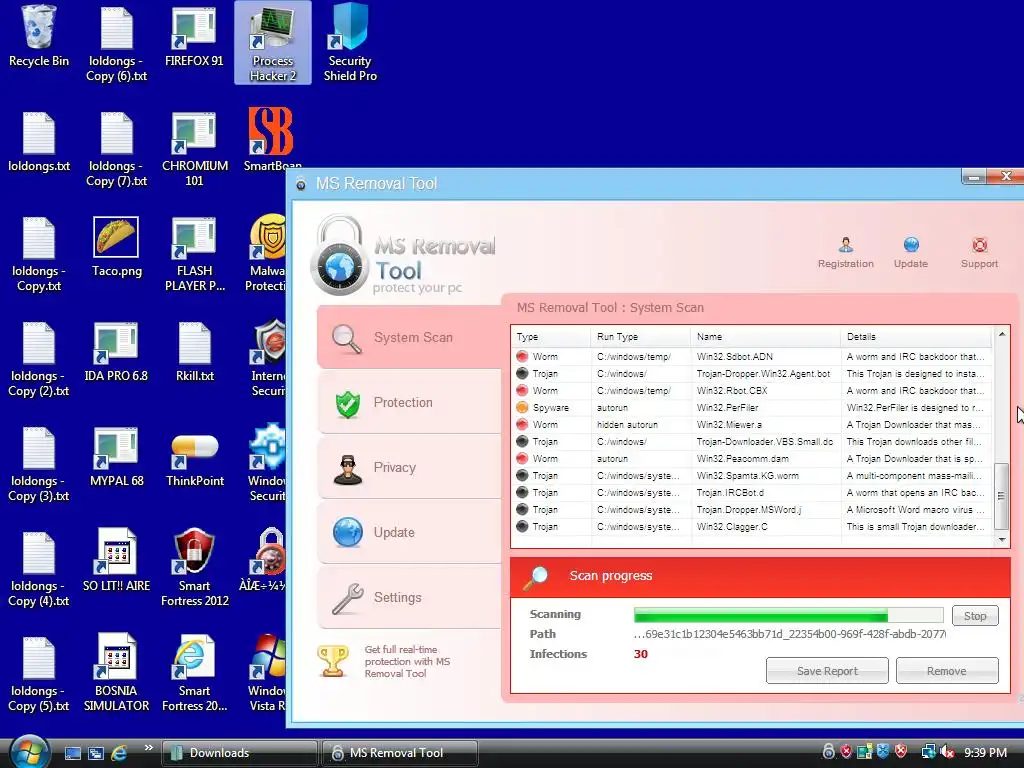This screenshot has height=768, width=1024.
Task: Open the Smart Fortress 2012 shield icon
Action: tap(195, 568)
